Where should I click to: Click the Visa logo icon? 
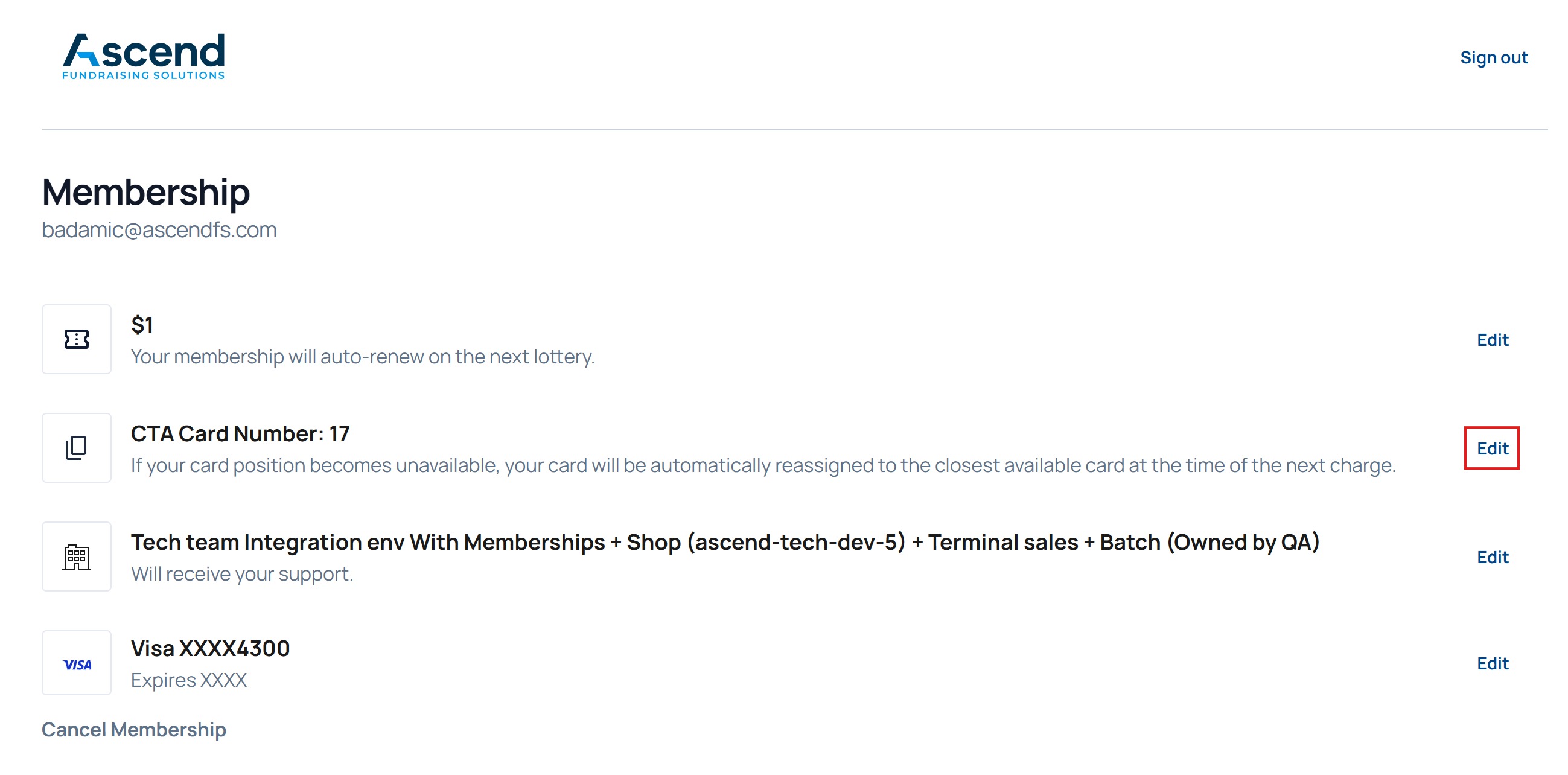[77, 664]
